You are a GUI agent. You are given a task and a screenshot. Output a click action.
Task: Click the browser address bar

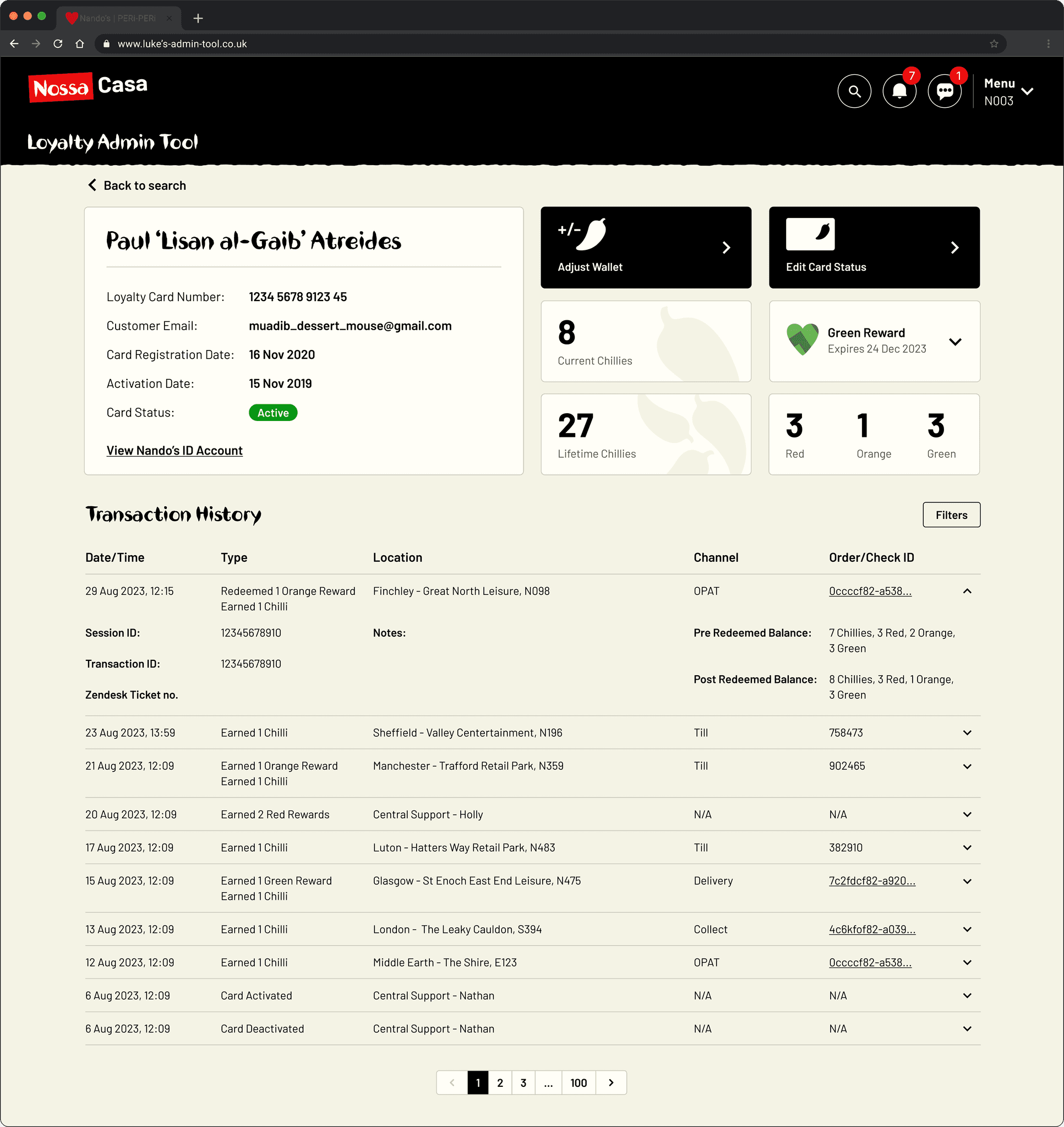point(510,43)
